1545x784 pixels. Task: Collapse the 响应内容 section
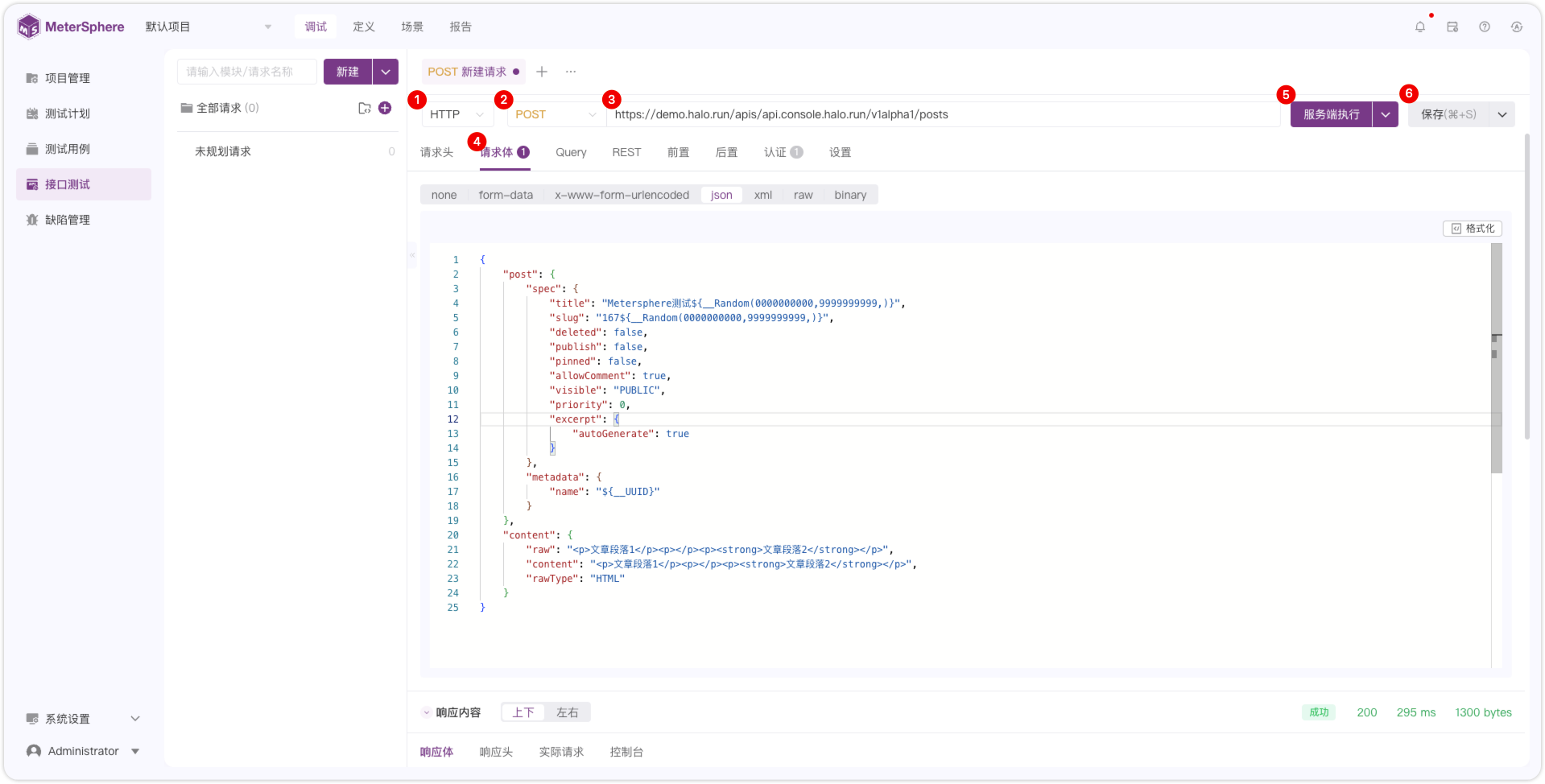click(427, 712)
